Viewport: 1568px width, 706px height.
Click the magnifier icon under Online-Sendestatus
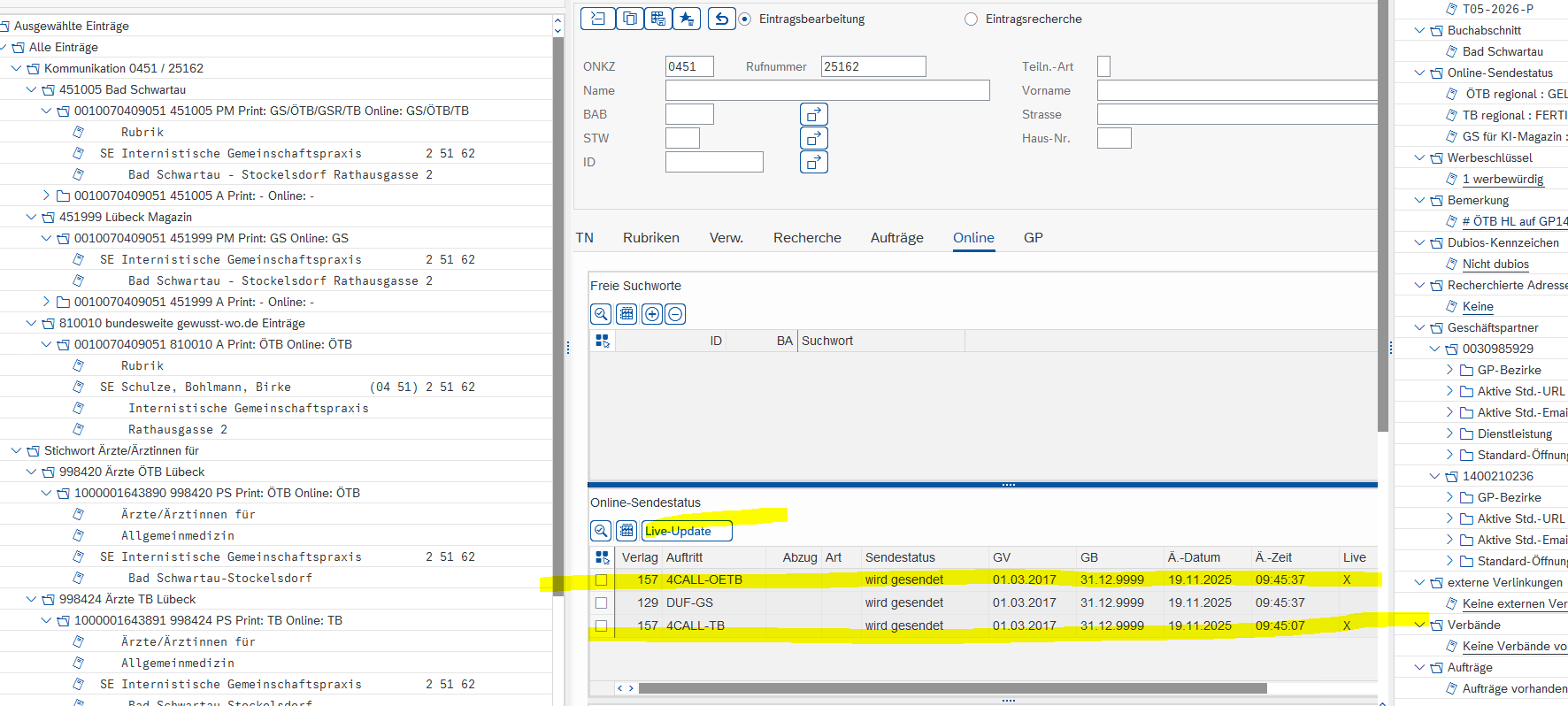click(601, 531)
